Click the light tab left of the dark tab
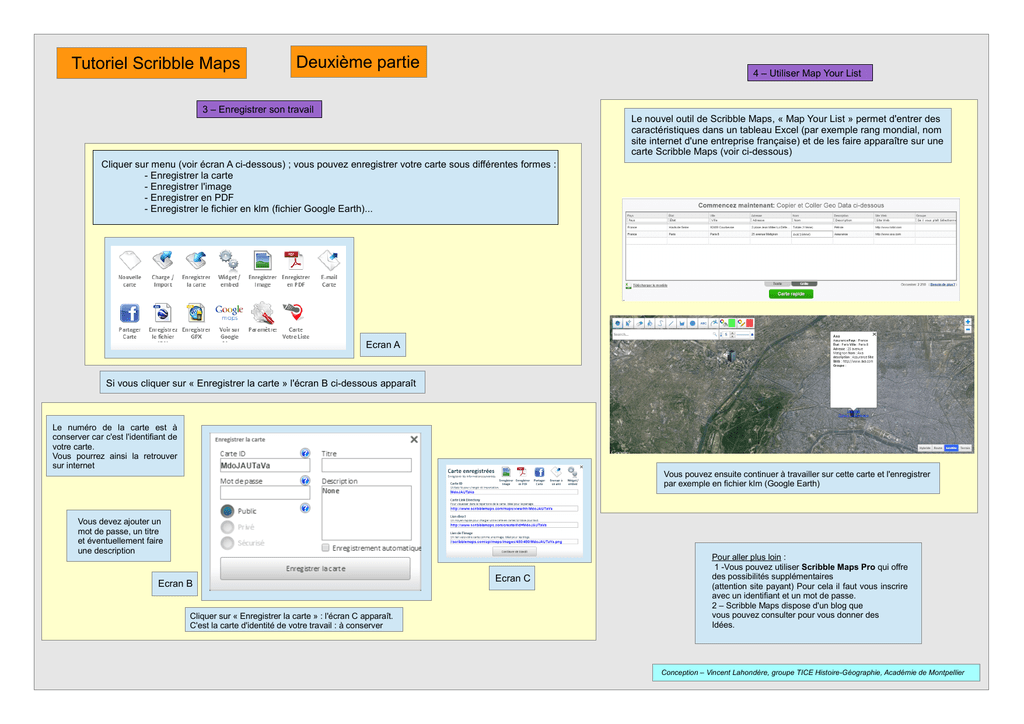This screenshot has height=724, width=1024. [x=778, y=284]
